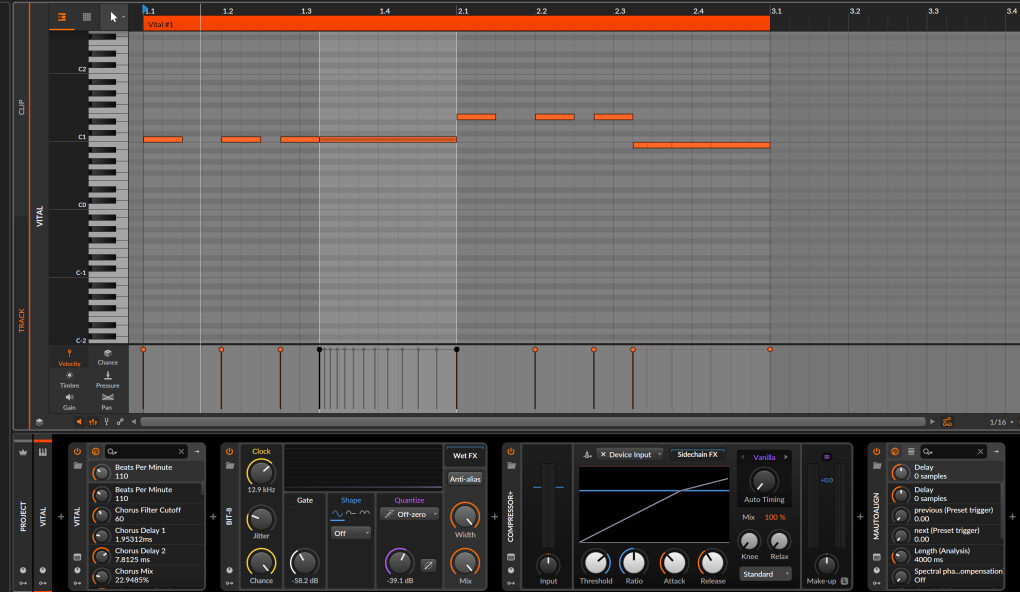The width and height of the screenshot is (1020, 592).
Task: Click the horizontal scrollbar of note editor
Action: point(533,422)
